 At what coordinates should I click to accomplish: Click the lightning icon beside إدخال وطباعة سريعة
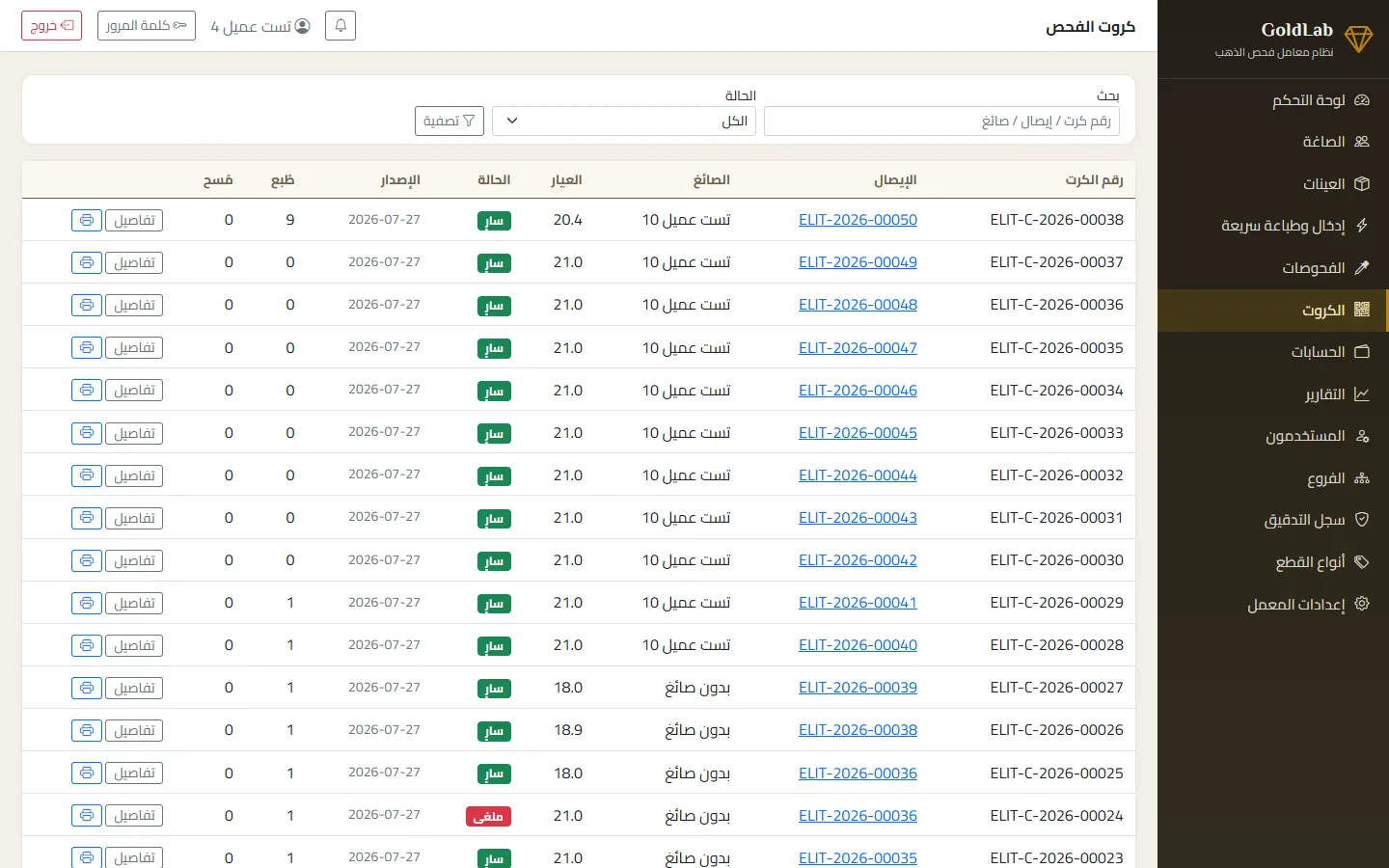[x=1362, y=226]
